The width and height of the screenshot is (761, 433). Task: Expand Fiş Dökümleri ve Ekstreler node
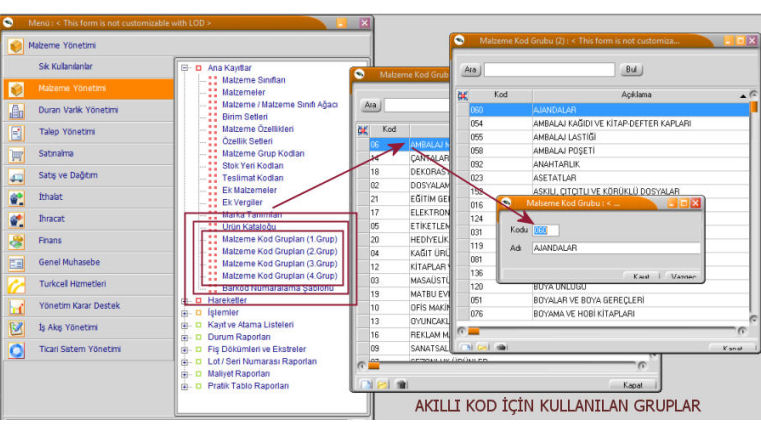click(x=184, y=350)
